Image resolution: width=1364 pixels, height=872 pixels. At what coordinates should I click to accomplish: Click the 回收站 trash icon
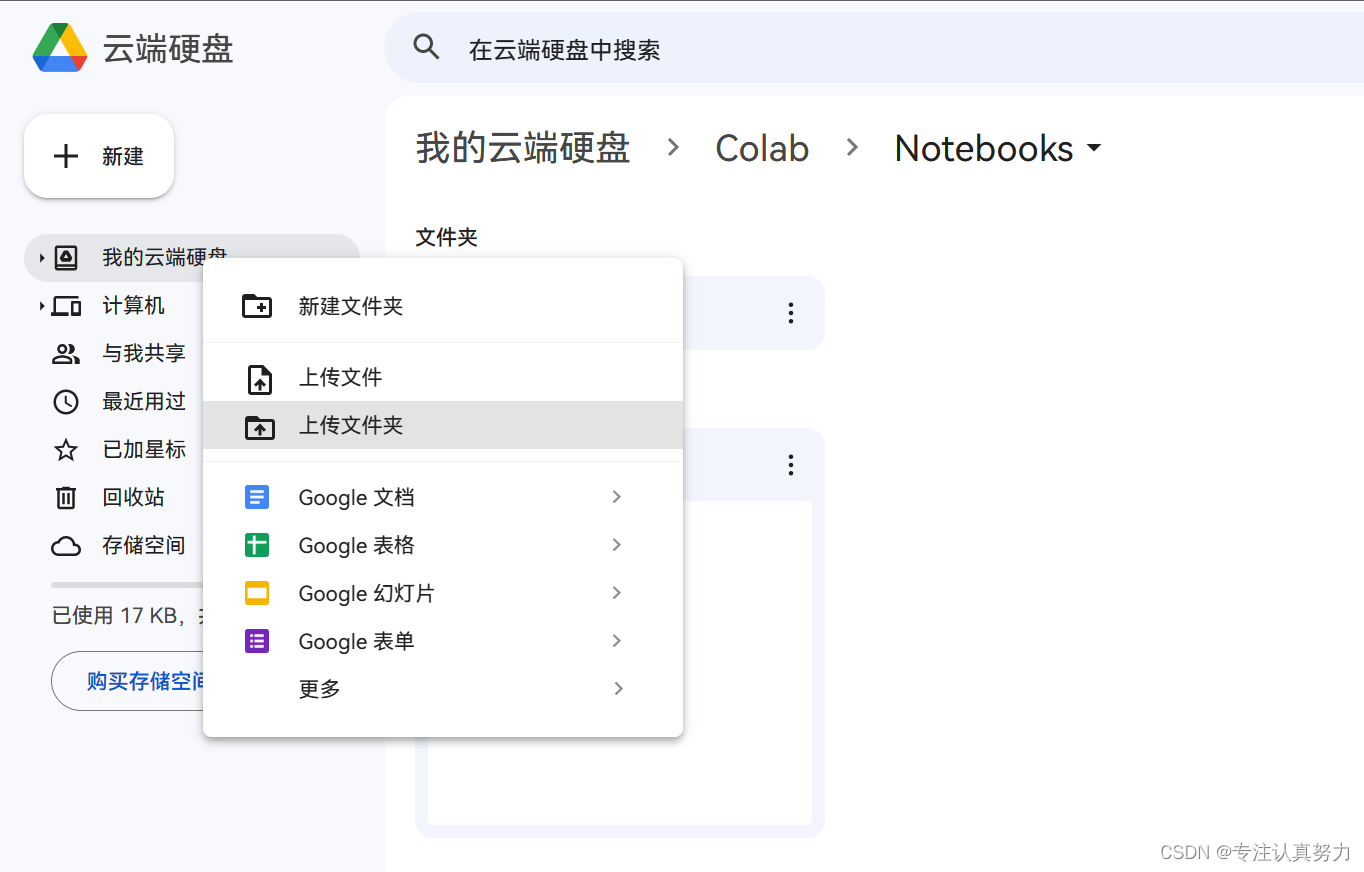(x=66, y=497)
